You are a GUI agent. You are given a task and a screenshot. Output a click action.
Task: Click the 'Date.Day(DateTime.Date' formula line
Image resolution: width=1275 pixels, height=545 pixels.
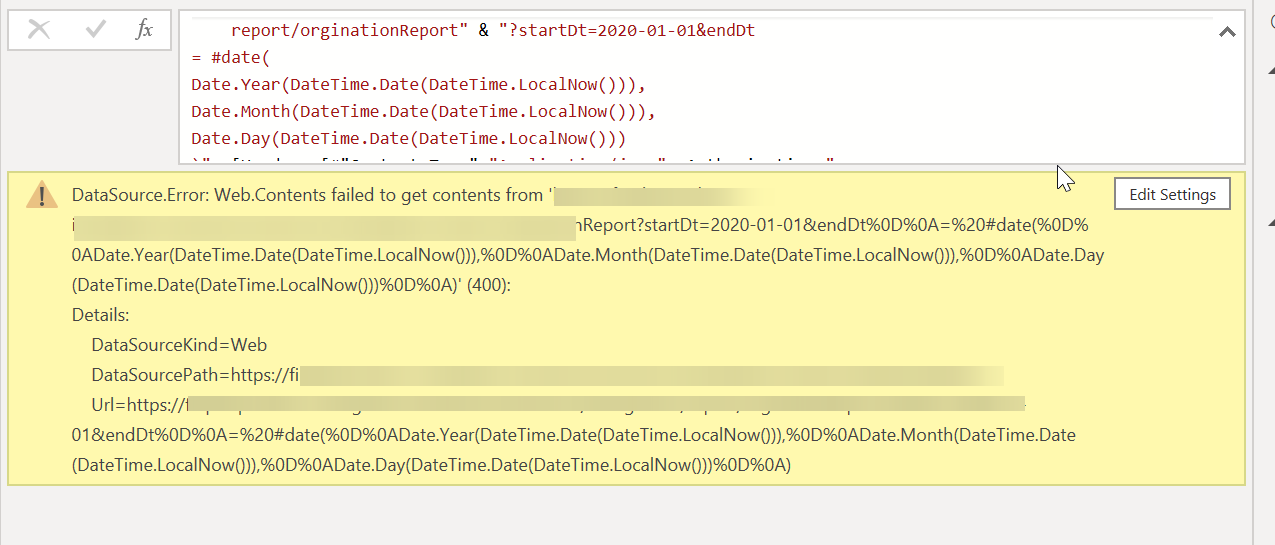(409, 138)
